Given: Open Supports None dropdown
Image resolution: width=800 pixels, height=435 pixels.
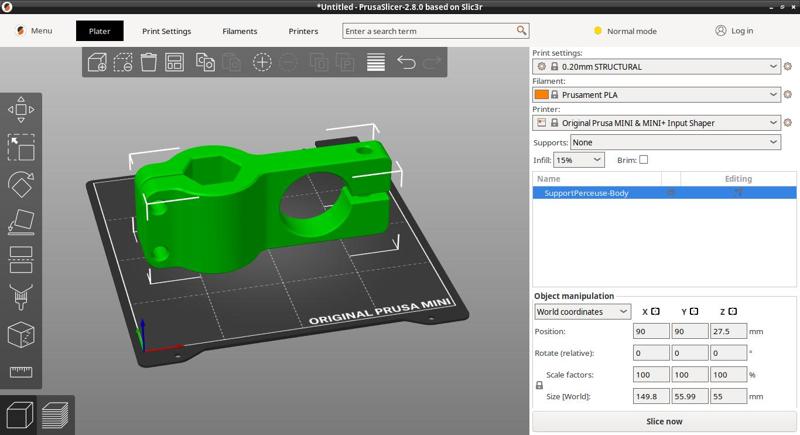Looking at the screenshot, I should pos(675,142).
